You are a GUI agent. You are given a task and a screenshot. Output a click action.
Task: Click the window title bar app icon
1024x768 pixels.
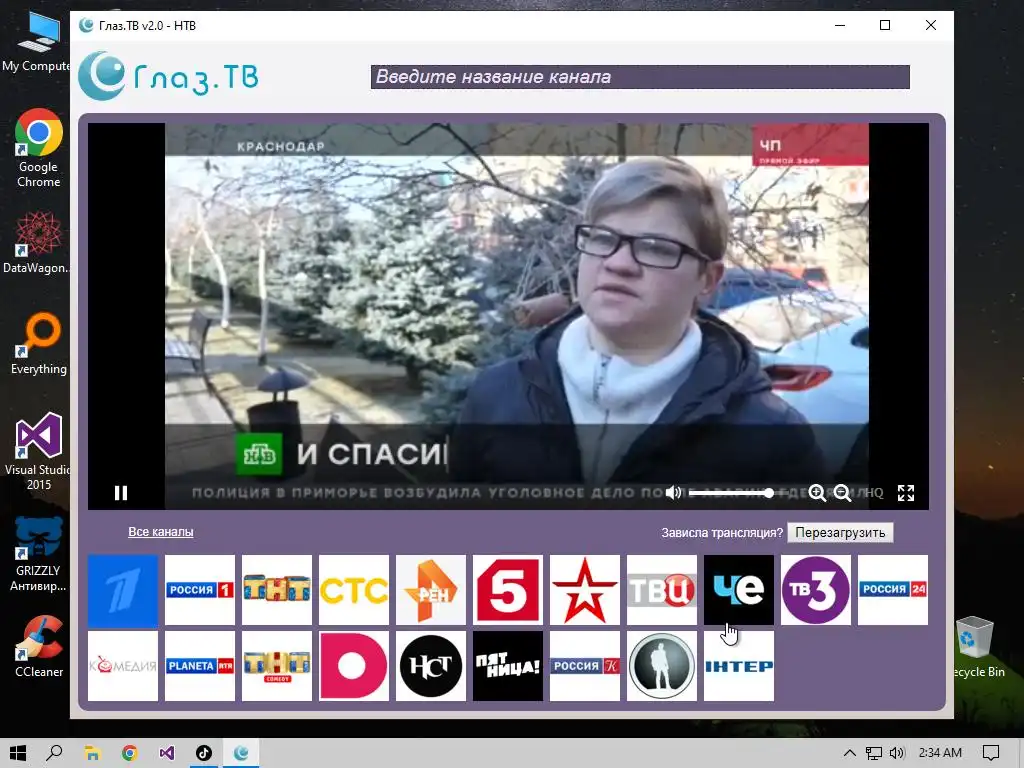coord(86,25)
